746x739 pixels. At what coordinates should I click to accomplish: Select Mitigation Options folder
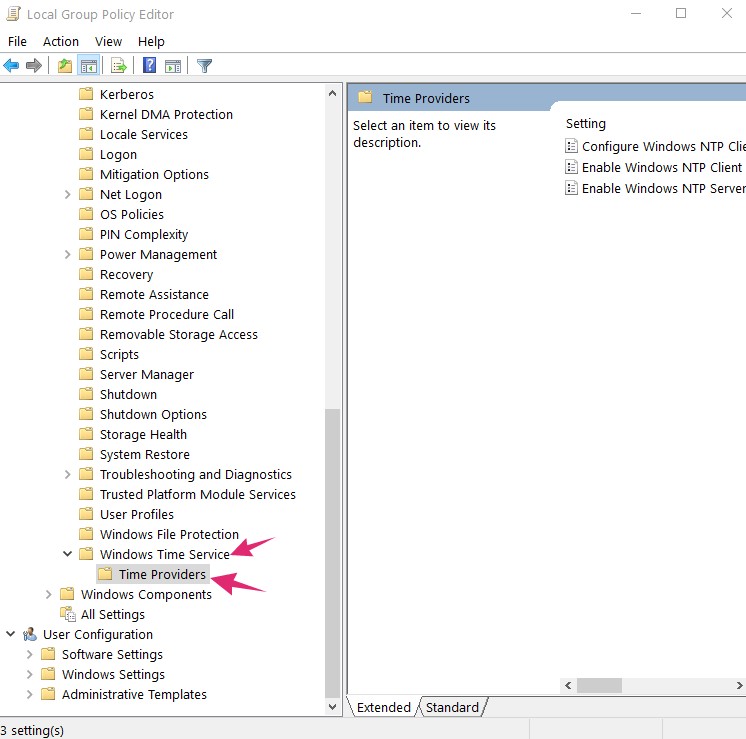(x=154, y=174)
